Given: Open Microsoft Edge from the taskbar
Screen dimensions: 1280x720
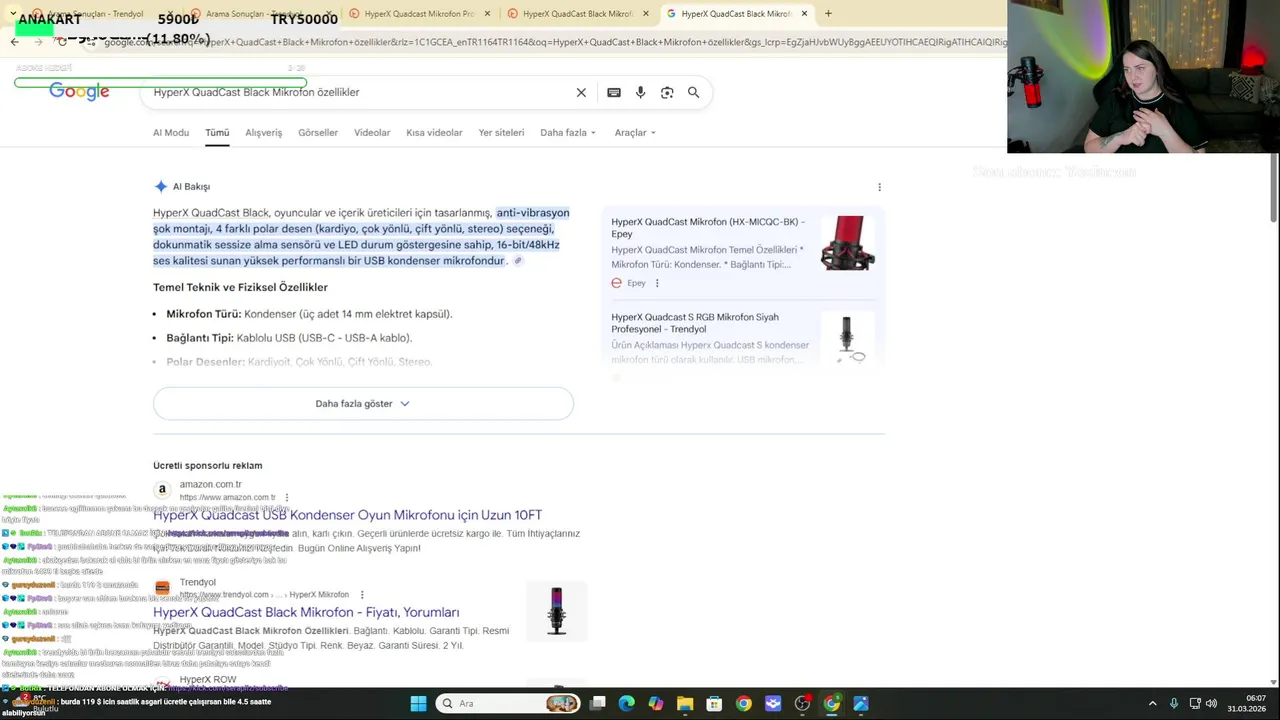Looking at the screenshot, I should [627, 703].
